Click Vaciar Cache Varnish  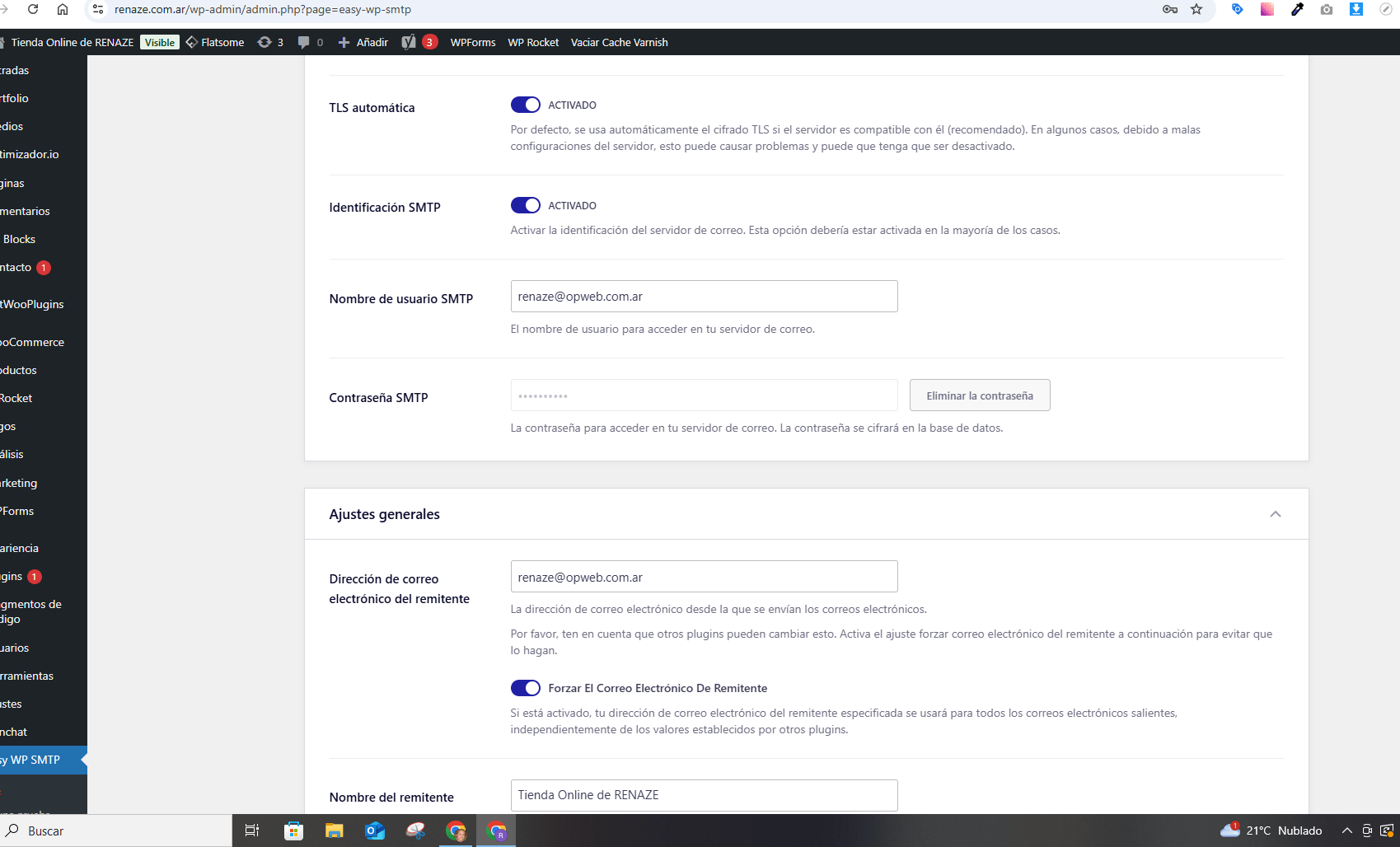pyautogui.click(x=620, y=42)
